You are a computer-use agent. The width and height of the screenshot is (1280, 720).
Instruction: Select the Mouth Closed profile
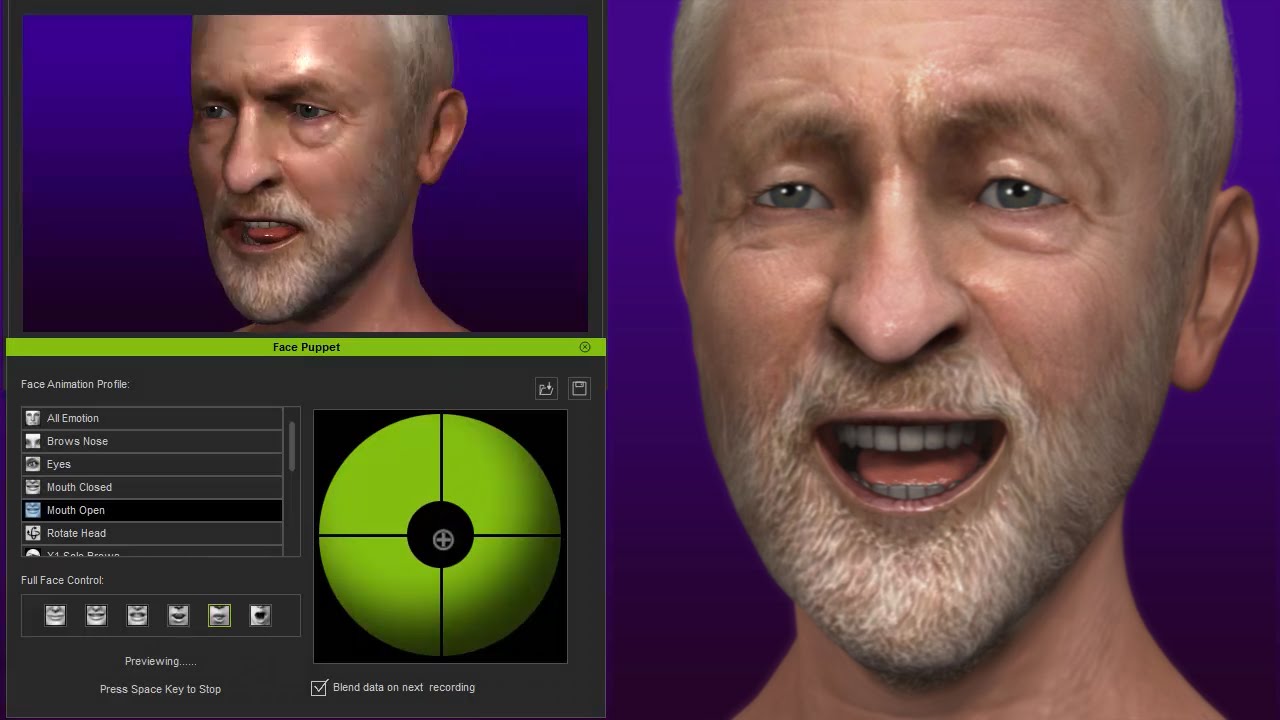tap(152, 487)
